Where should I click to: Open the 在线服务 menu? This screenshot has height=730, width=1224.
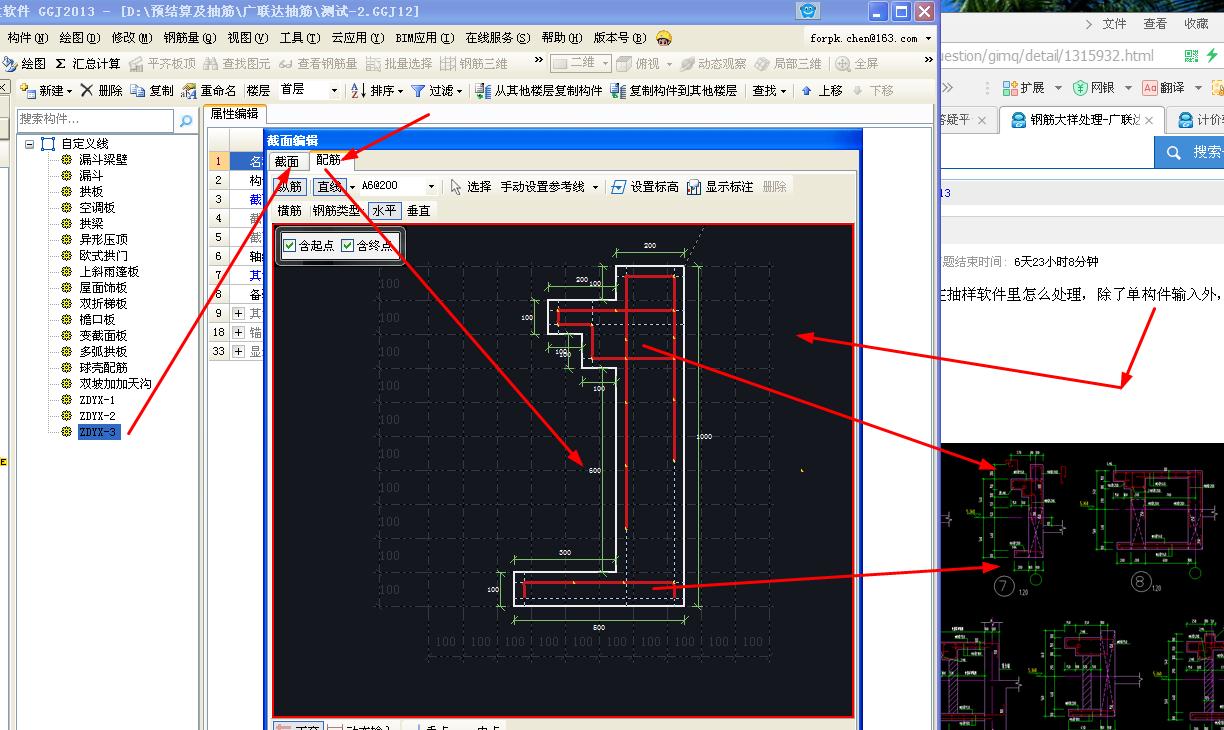point(497,38)
